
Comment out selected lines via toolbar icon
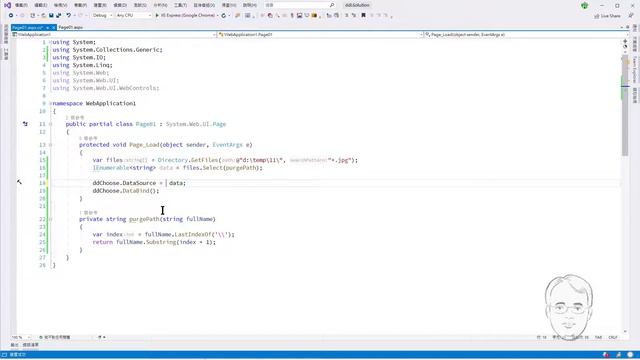point(347,15)
